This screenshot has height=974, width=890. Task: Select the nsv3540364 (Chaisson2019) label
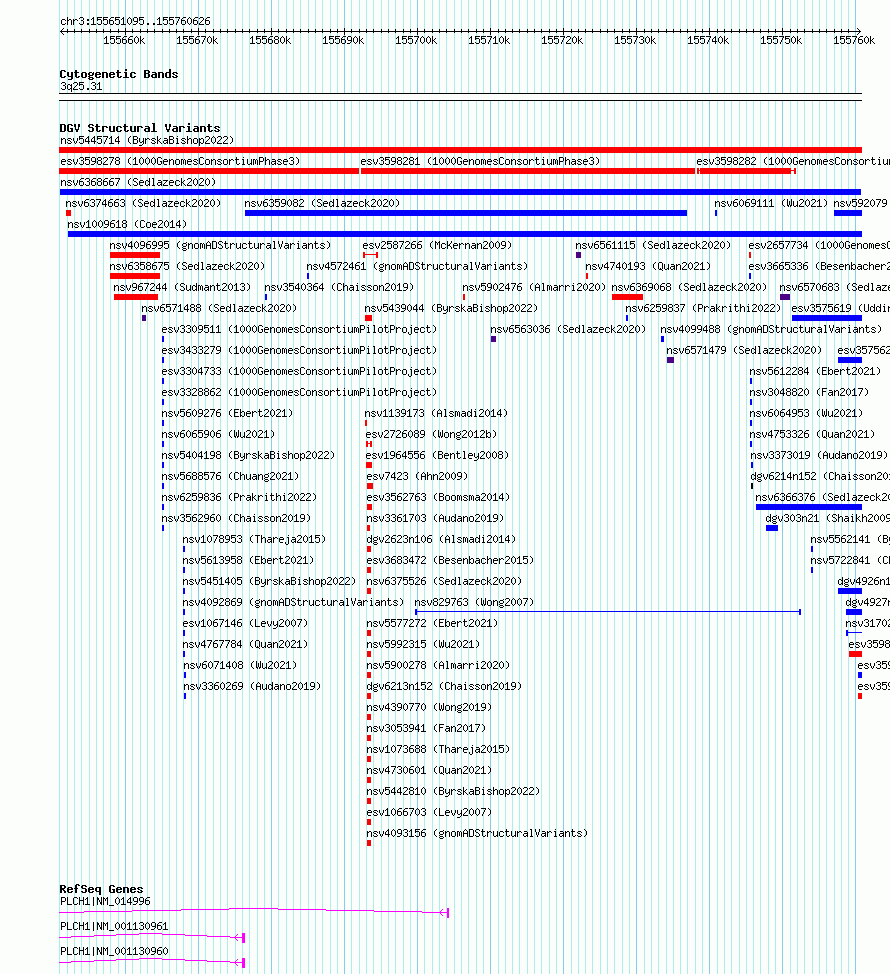339,288
